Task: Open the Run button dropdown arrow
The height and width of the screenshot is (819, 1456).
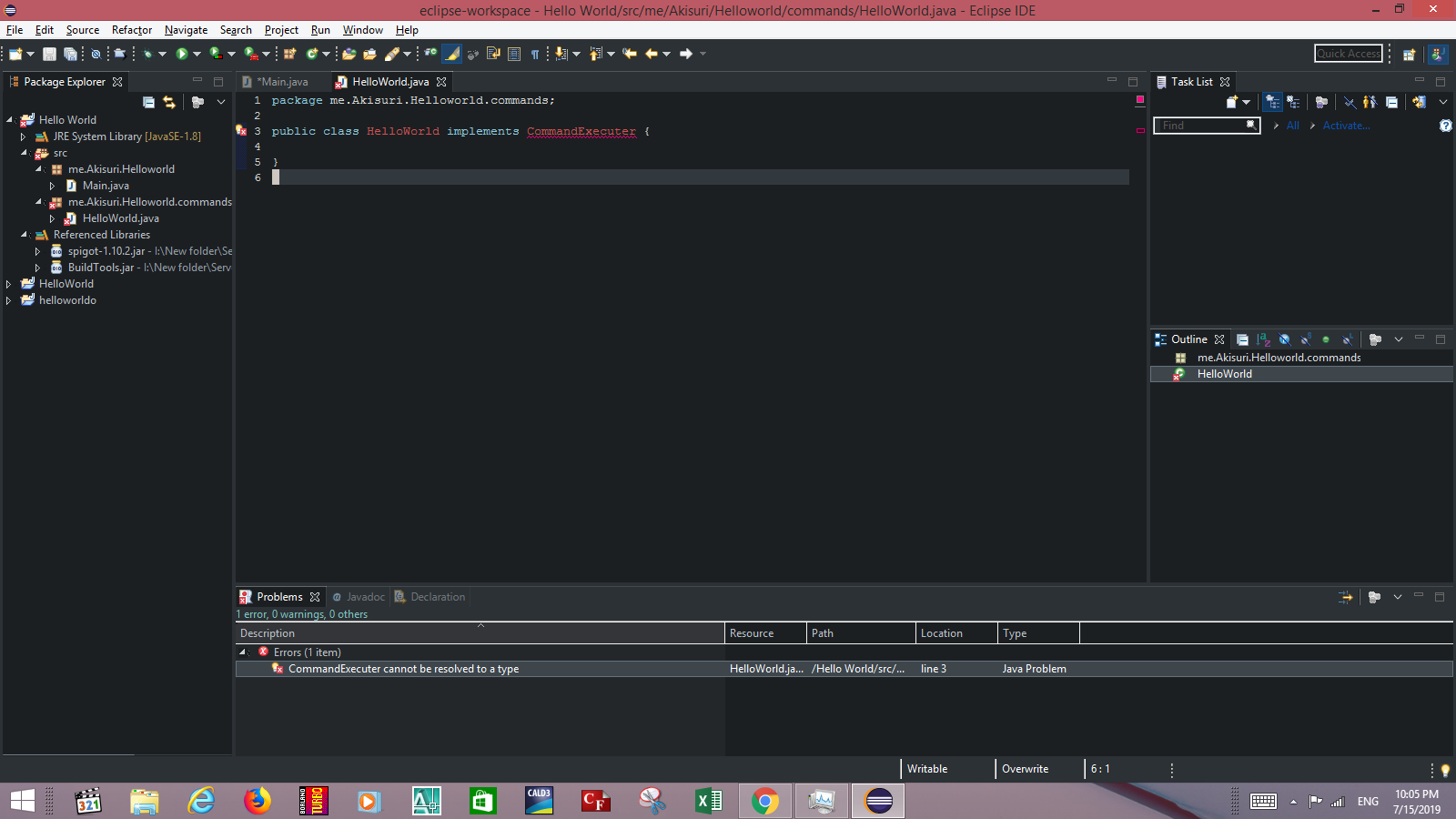Action: 197,55
